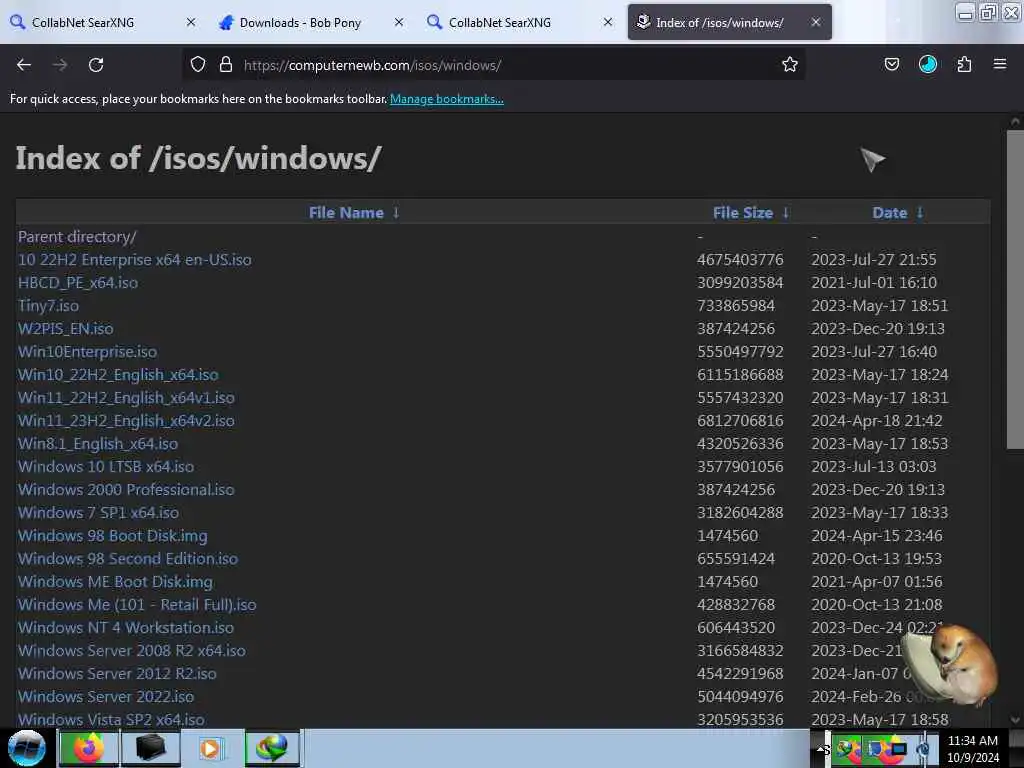Viewport: 1024px width, 768px height.
Task: Download HBCD_PE_x64.iso
Action: click(78, 283)
